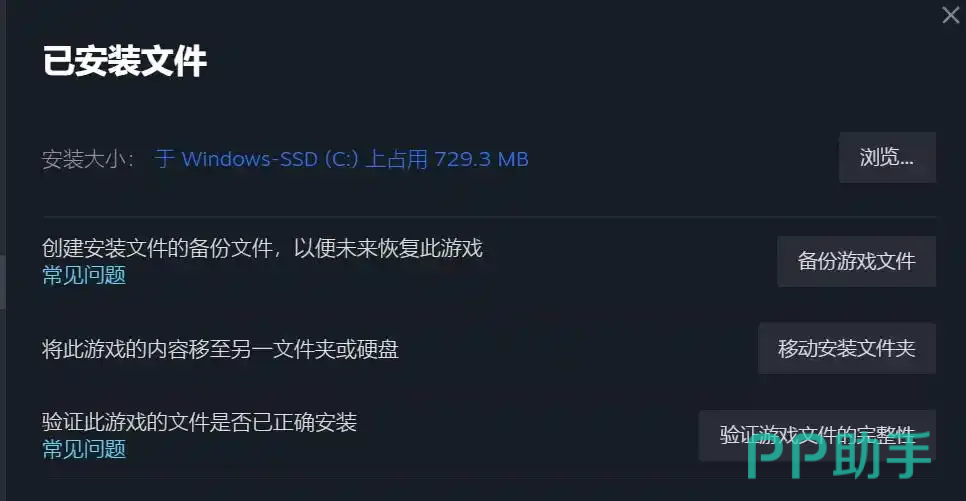Click the 助手 watermark characters
Image resolution: width=966 pixels, height=501 pixels.
coord(882,455)
